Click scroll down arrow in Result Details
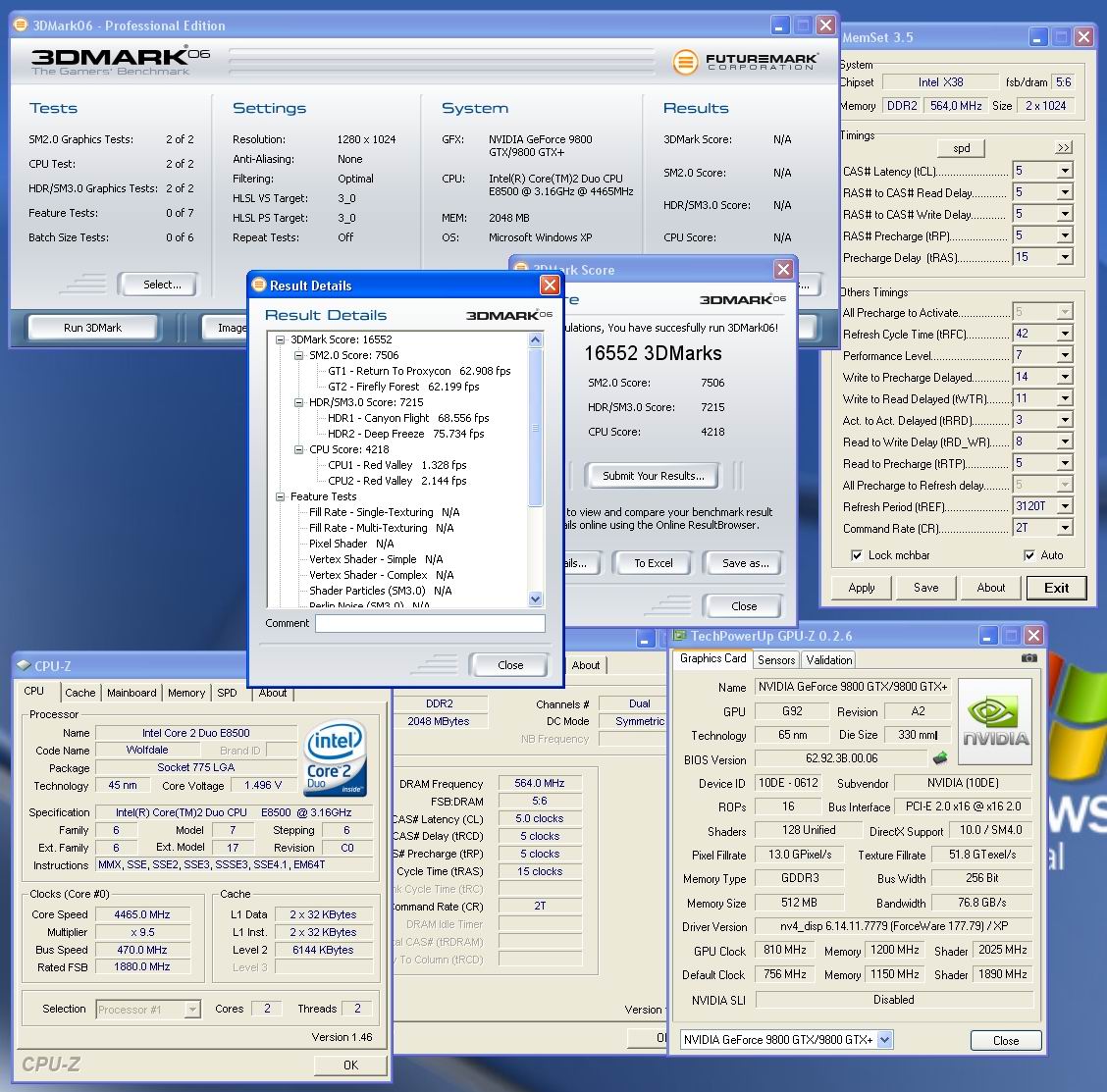 coord(535,599)
